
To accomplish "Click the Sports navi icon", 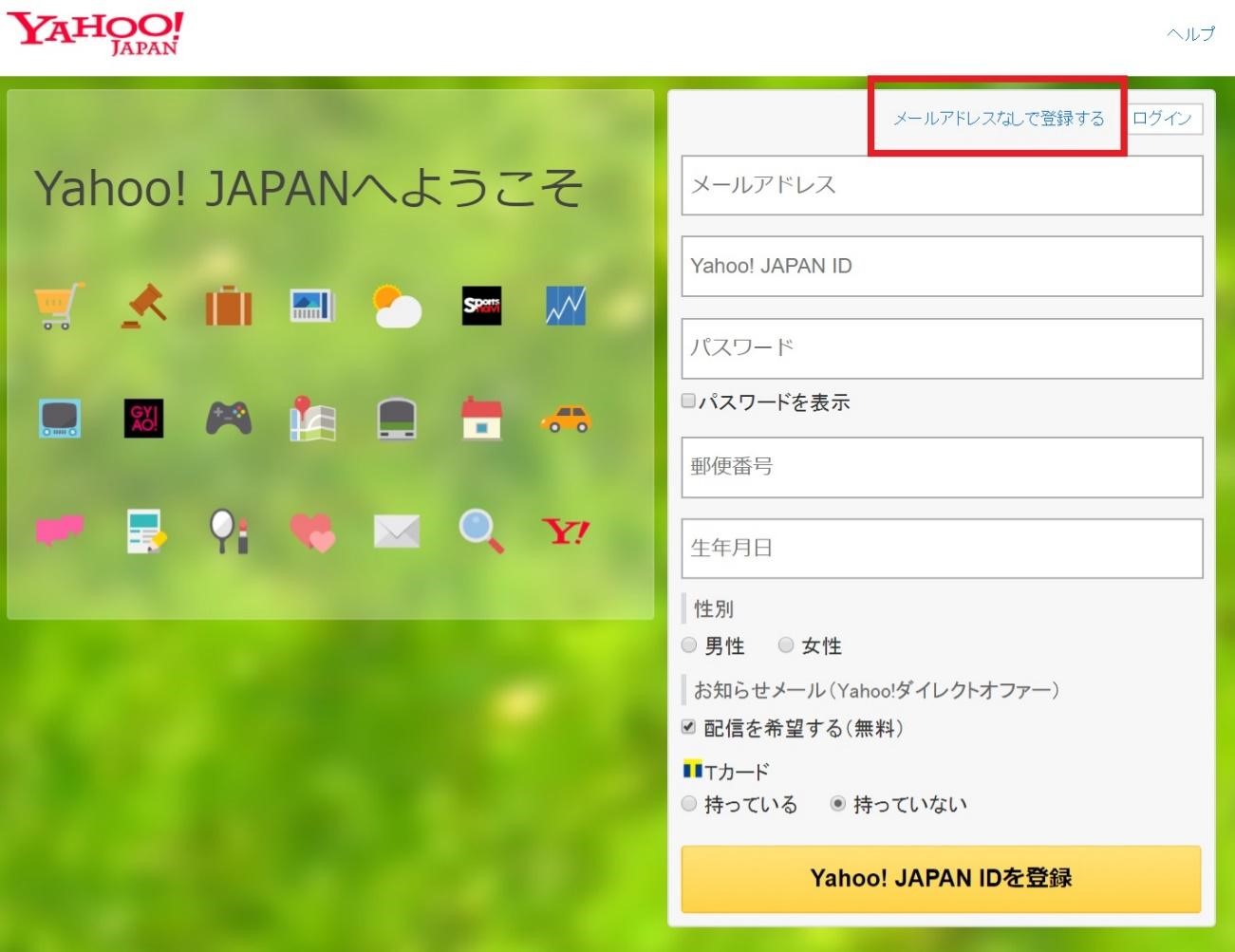I will coord(481,306).
